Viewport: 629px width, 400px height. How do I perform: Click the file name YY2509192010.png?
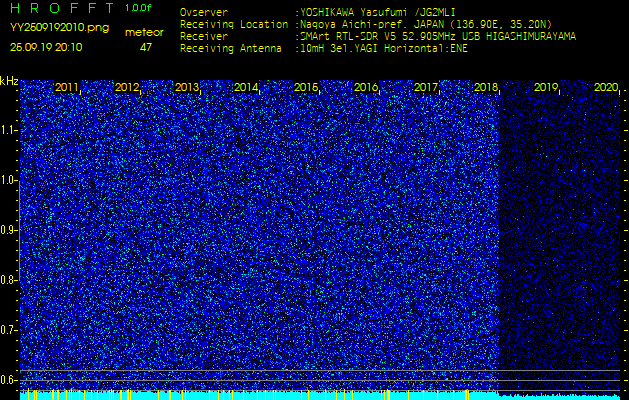pos(59,28)
